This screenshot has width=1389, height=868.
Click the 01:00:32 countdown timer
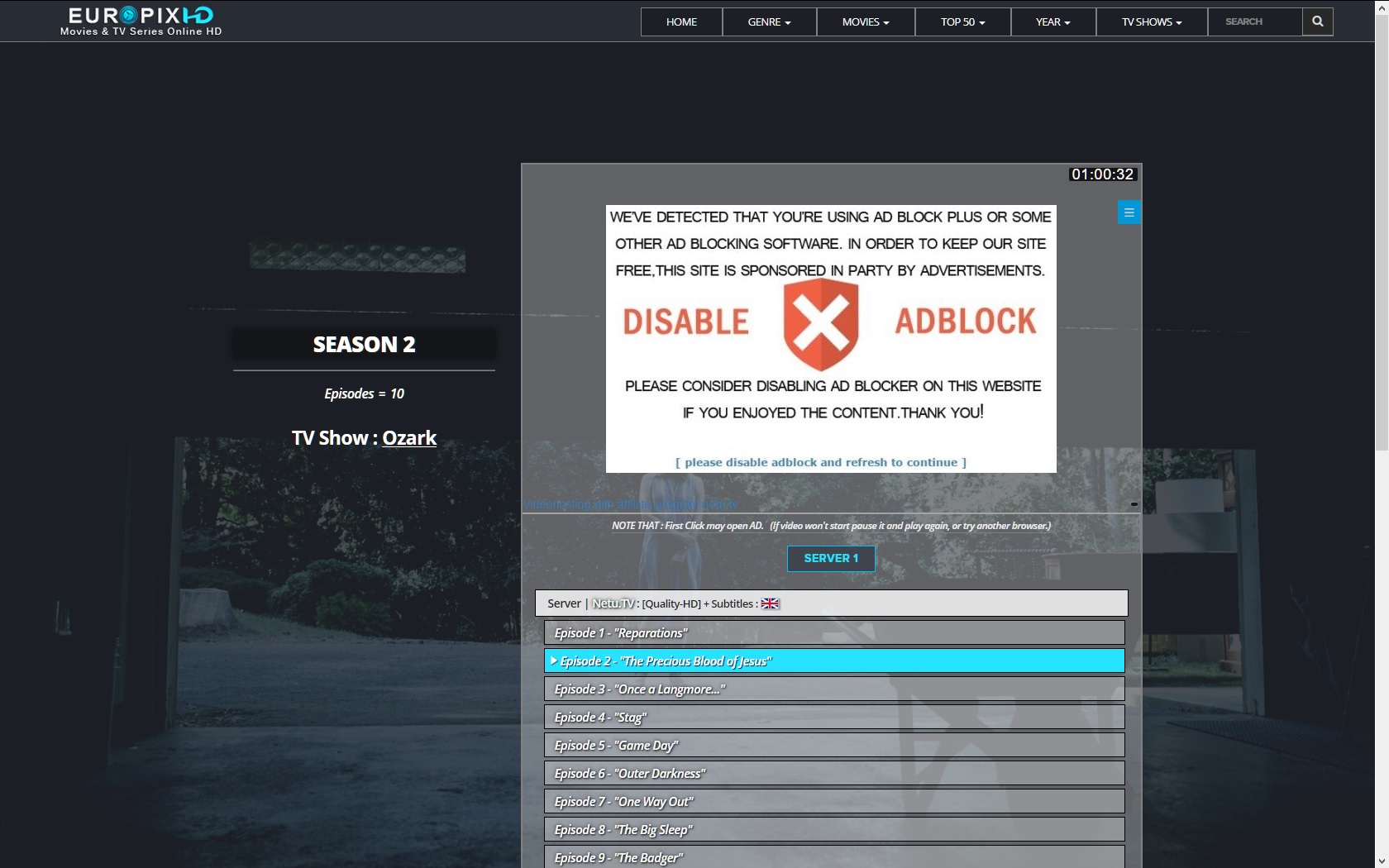coord(1102,174)
